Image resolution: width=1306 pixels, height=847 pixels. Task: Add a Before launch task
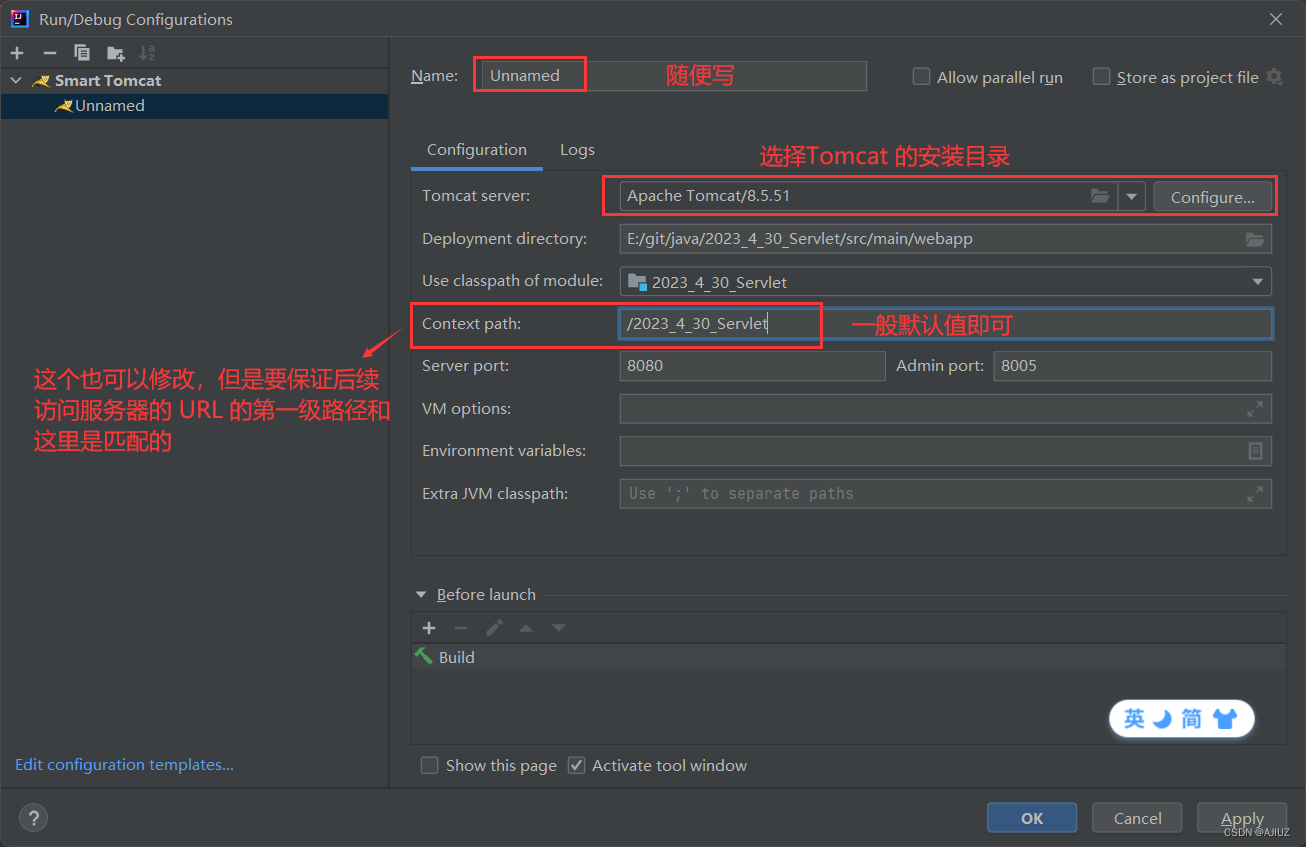click(429, 628)
